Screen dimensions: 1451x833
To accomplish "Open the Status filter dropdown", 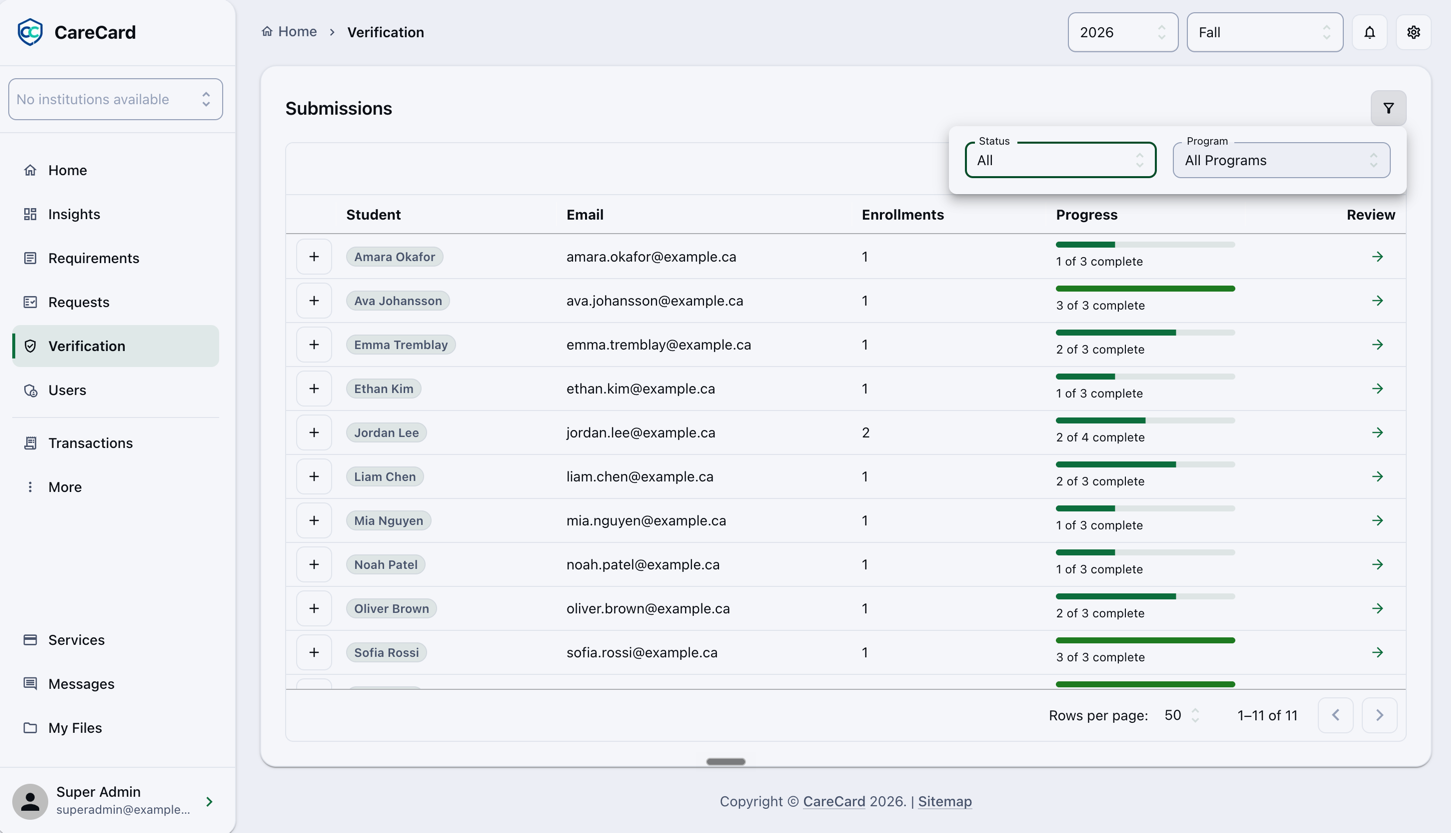I will pyautogui.click(x=1060, y=160).
